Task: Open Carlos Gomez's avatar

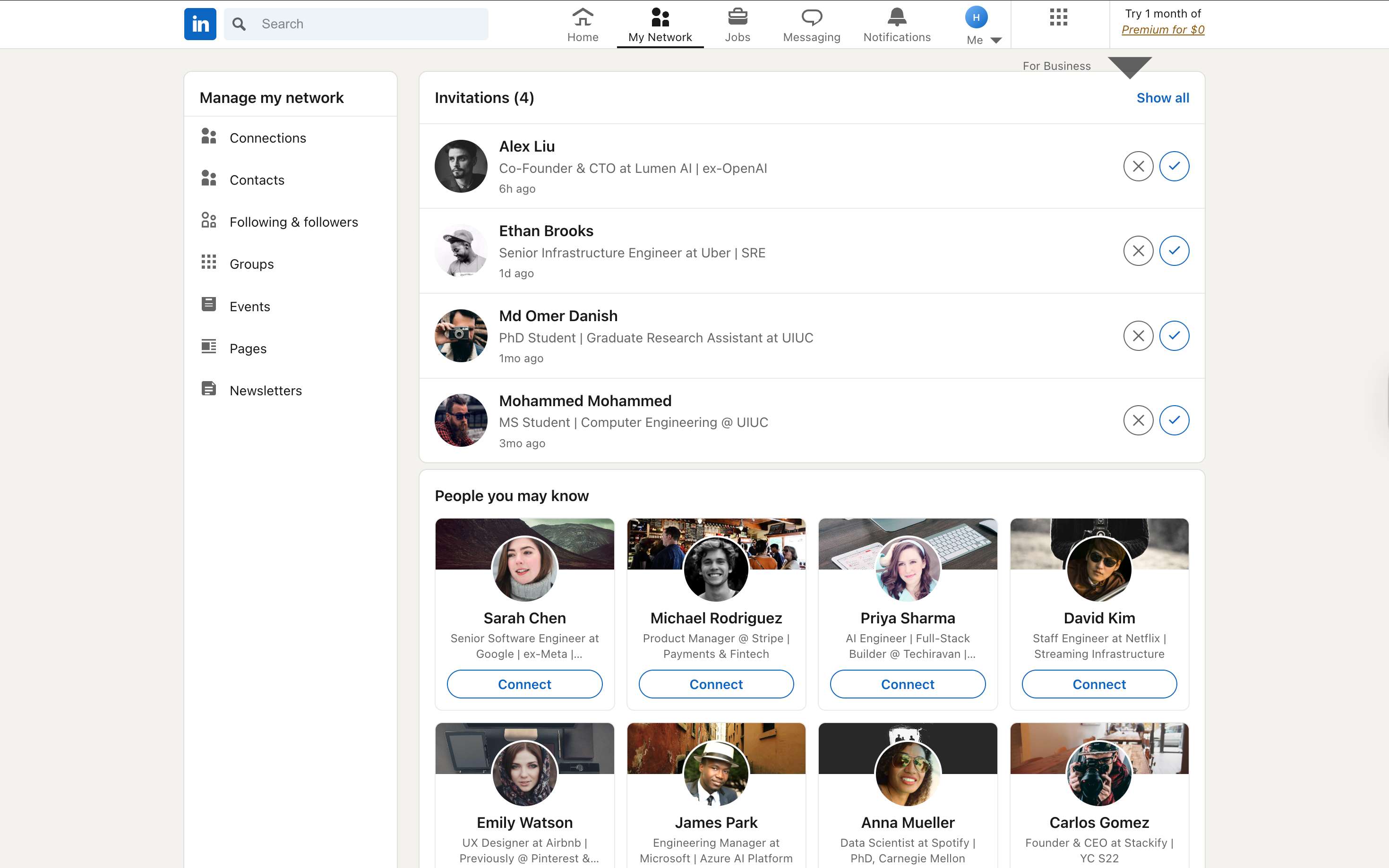Action: tap(1099, 773)
